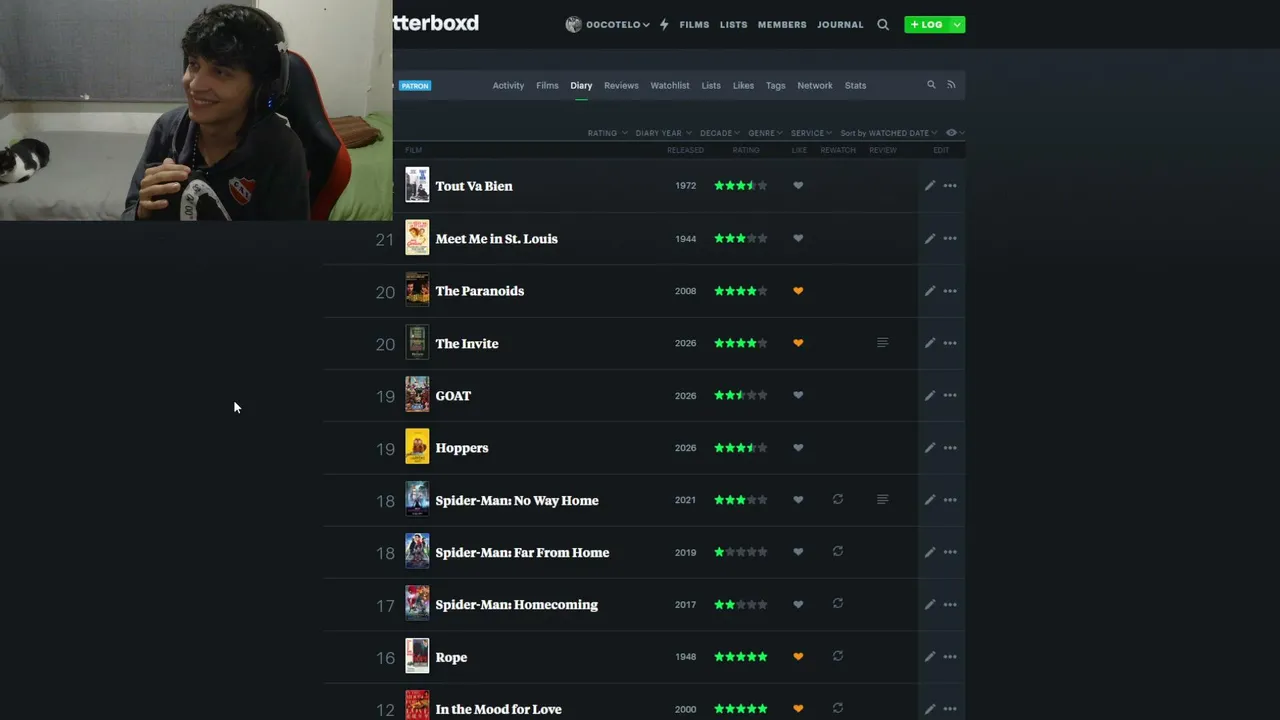Image resolution: width=1280 pixels, height=720 pixels.
Task: Open the SERVICE filter dropdown
Action: pos(811,133)
